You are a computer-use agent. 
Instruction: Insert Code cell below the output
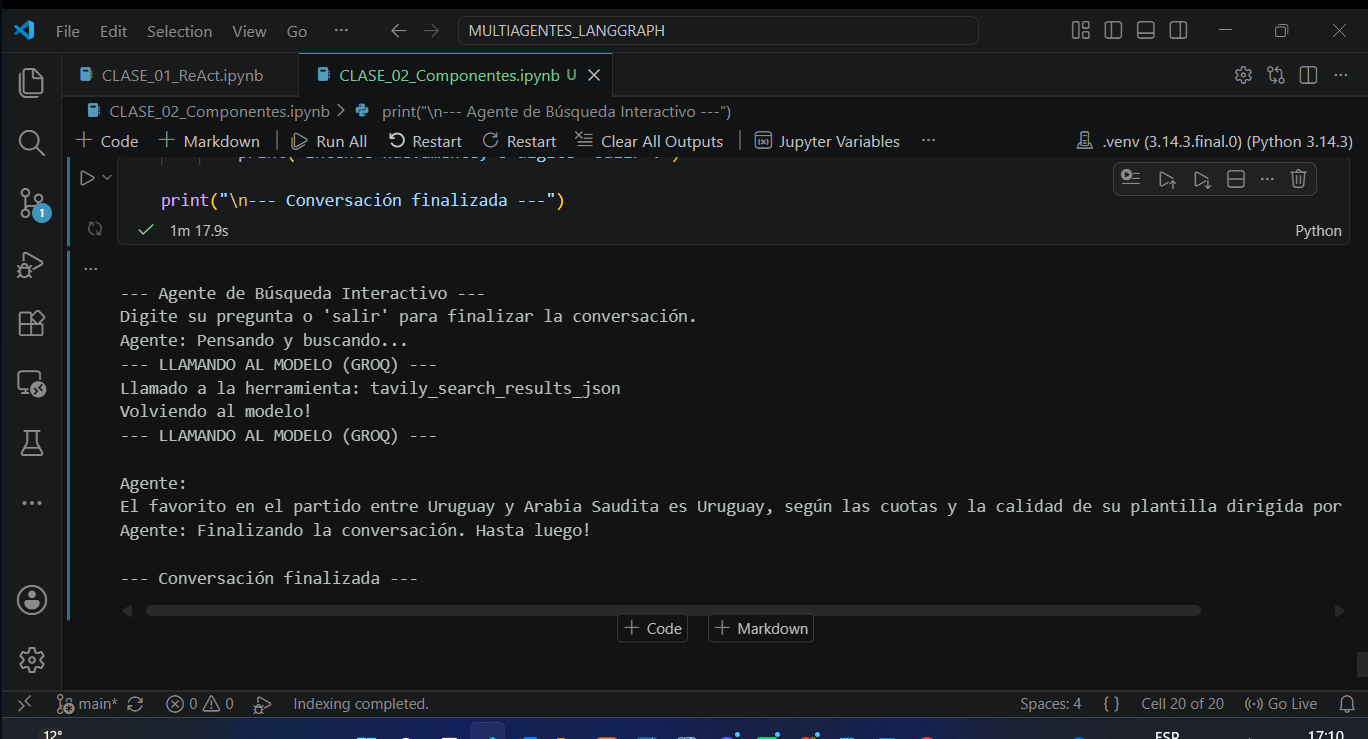[x=653, y=628]
